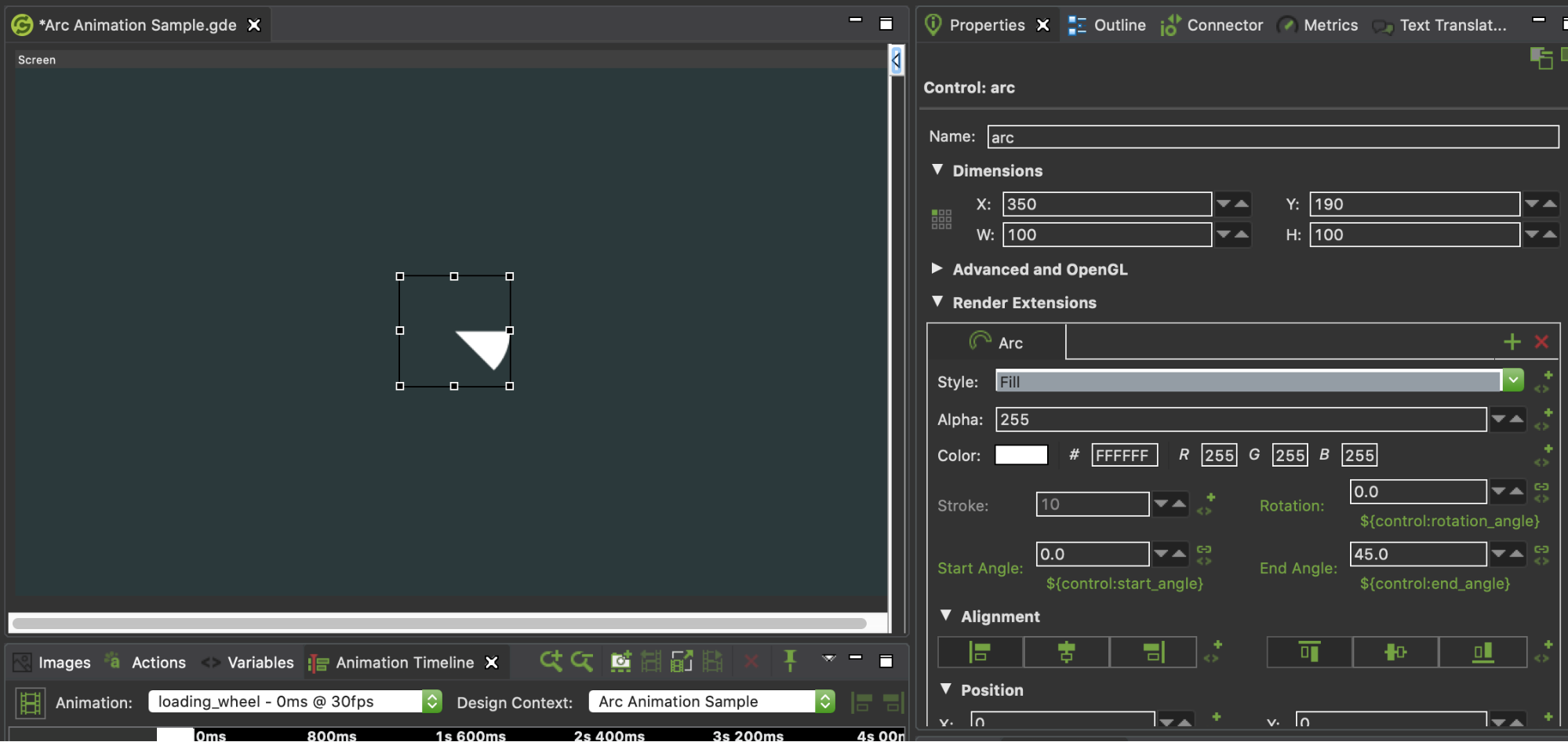1568x742 pixels.
Task: Click the variable binding icon beside Style
Action: coord(1544,382)
